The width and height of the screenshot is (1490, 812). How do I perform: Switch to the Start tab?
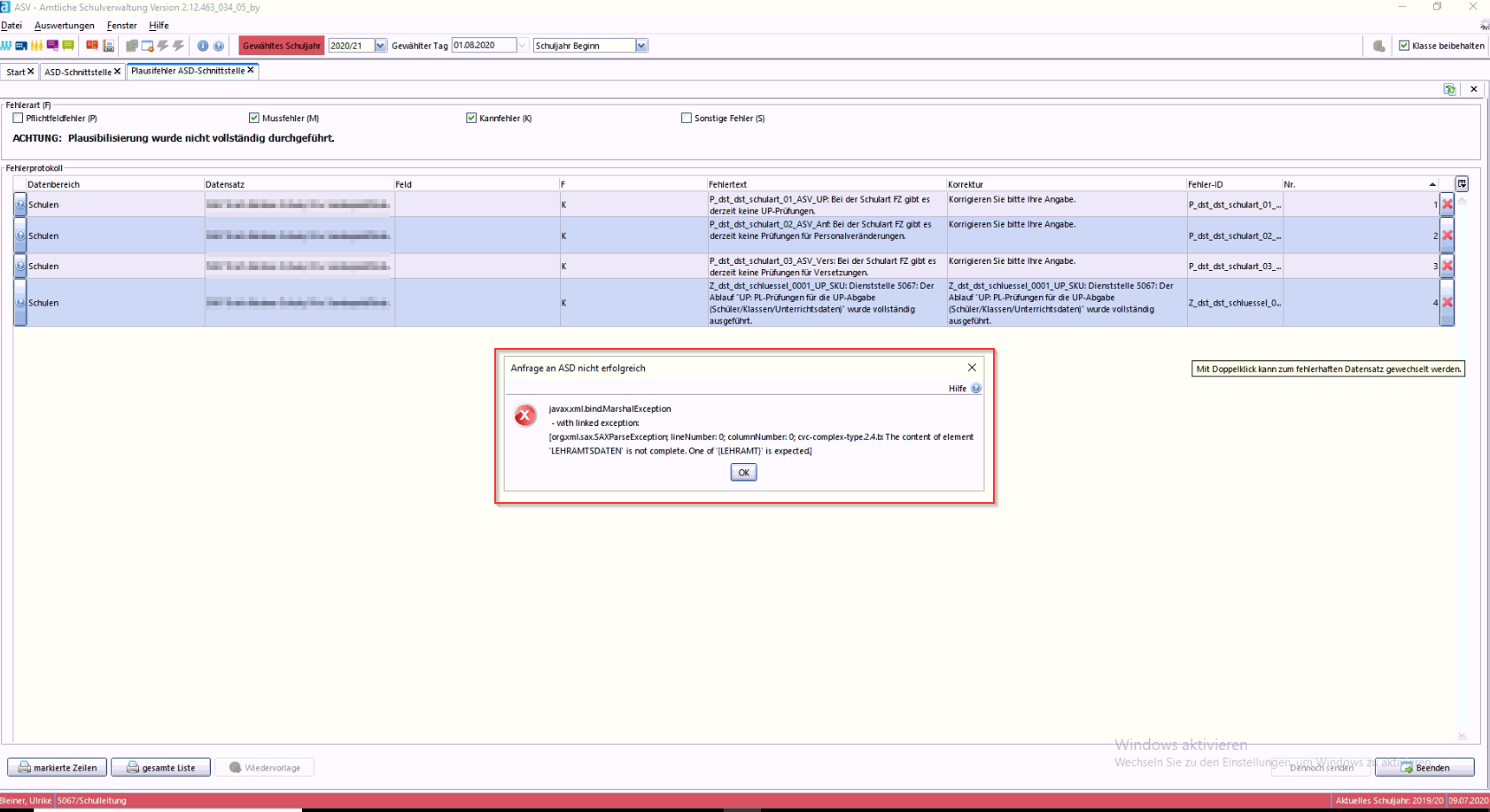point(16,72)
